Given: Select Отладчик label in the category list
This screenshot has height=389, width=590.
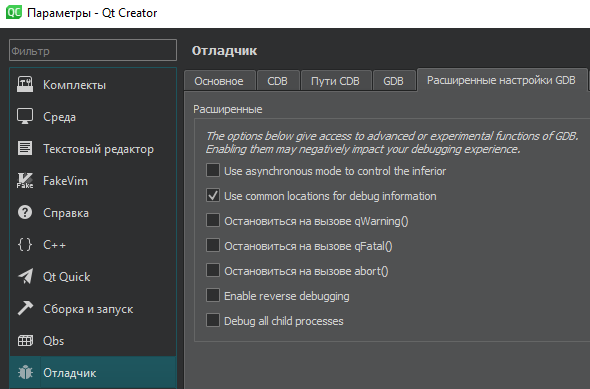Looking at the screenshot, I should pyautogui.click(x=70, y=373).
